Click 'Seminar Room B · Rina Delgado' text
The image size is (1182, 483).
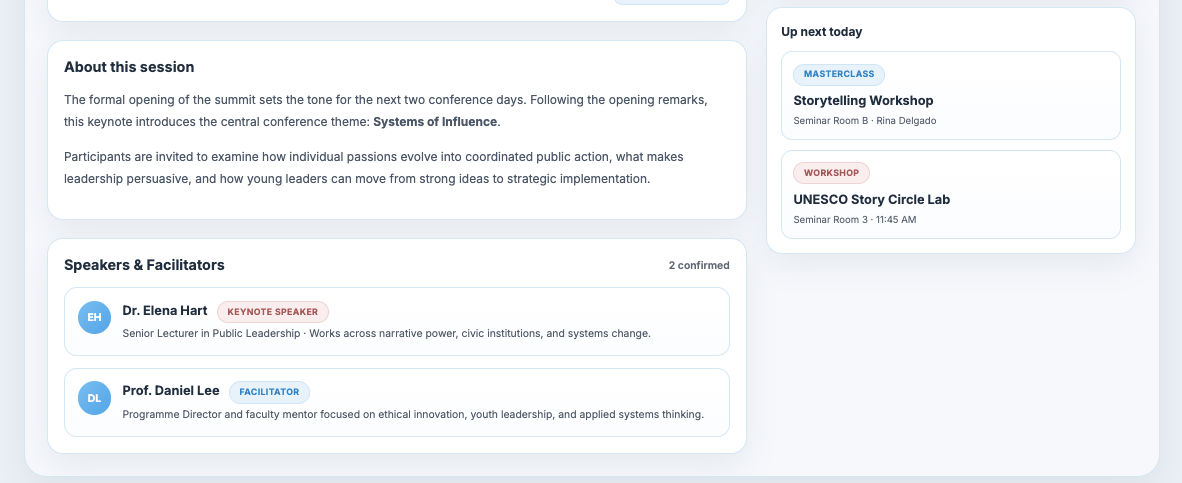click(865, 121)
